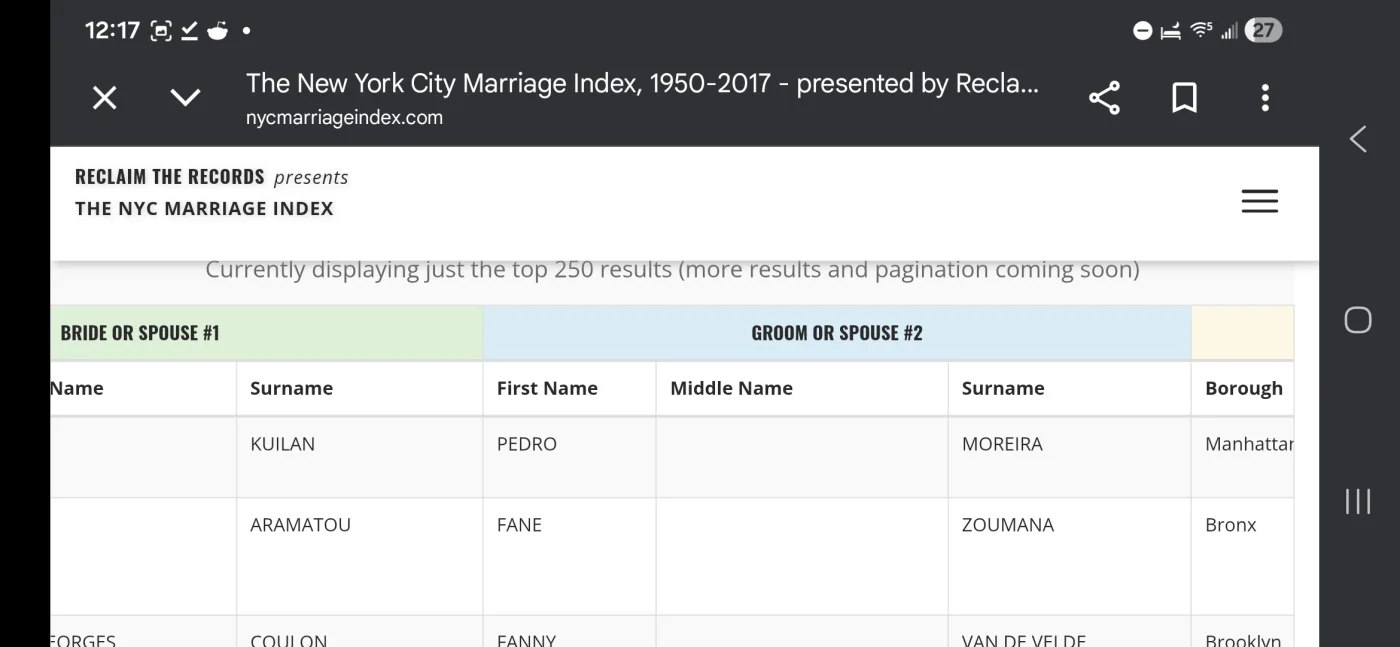Open the site hamburger menu
Screen dimensions: 1400x647
pos(1259,201)
